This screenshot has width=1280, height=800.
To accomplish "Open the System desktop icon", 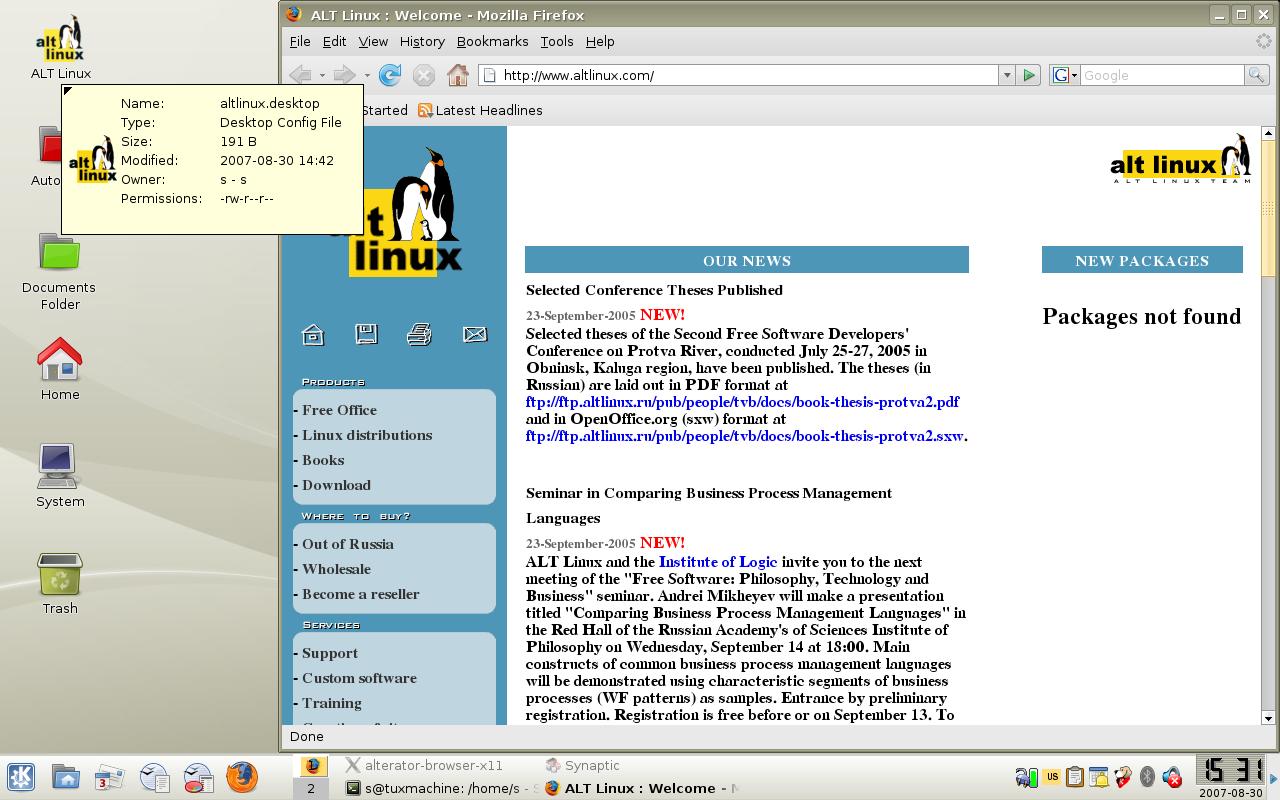I will [60, 476].
